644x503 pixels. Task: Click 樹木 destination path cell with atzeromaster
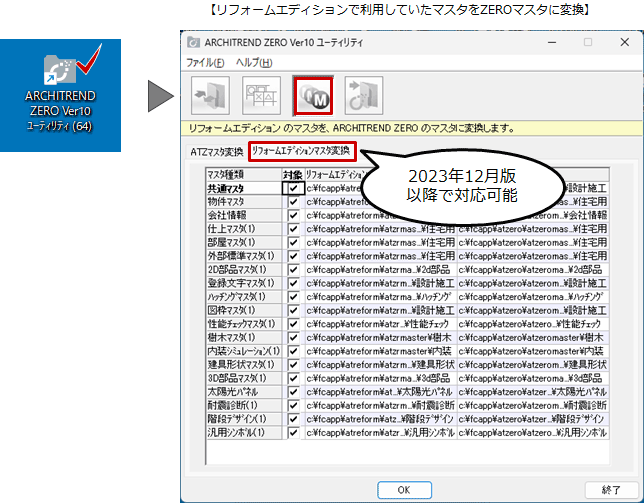533,338
